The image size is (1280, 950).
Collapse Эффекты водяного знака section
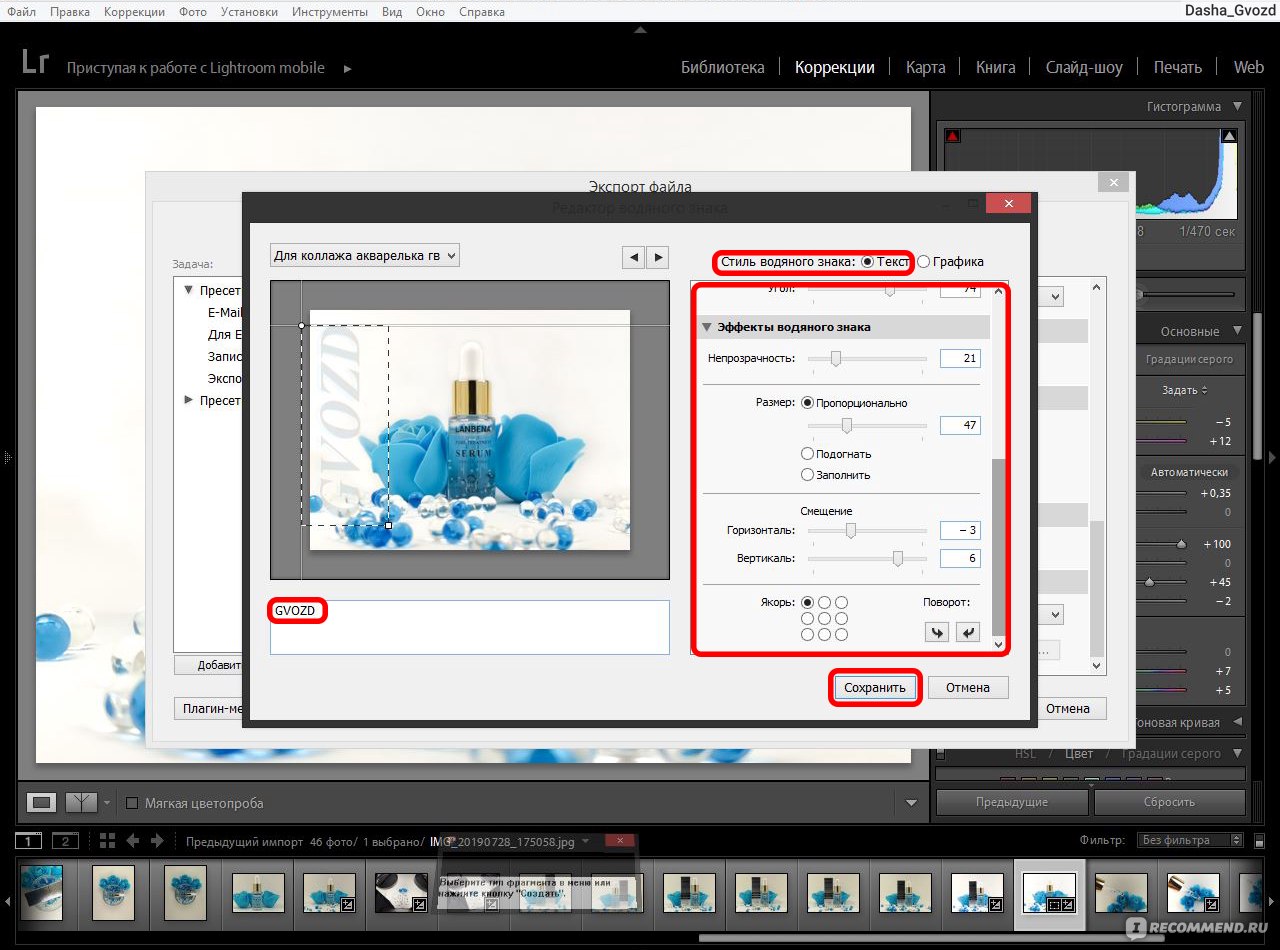(707, 327)
